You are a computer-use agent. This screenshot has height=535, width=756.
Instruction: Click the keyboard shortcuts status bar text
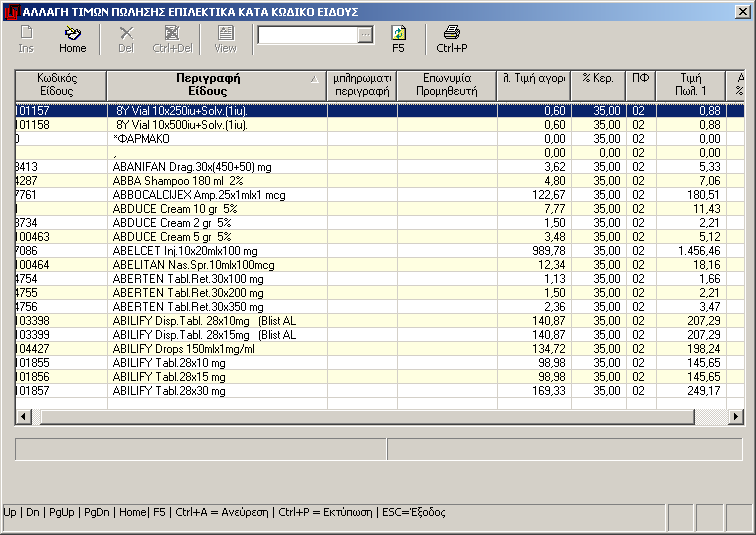pyautogui.click(x=224, y=512)
